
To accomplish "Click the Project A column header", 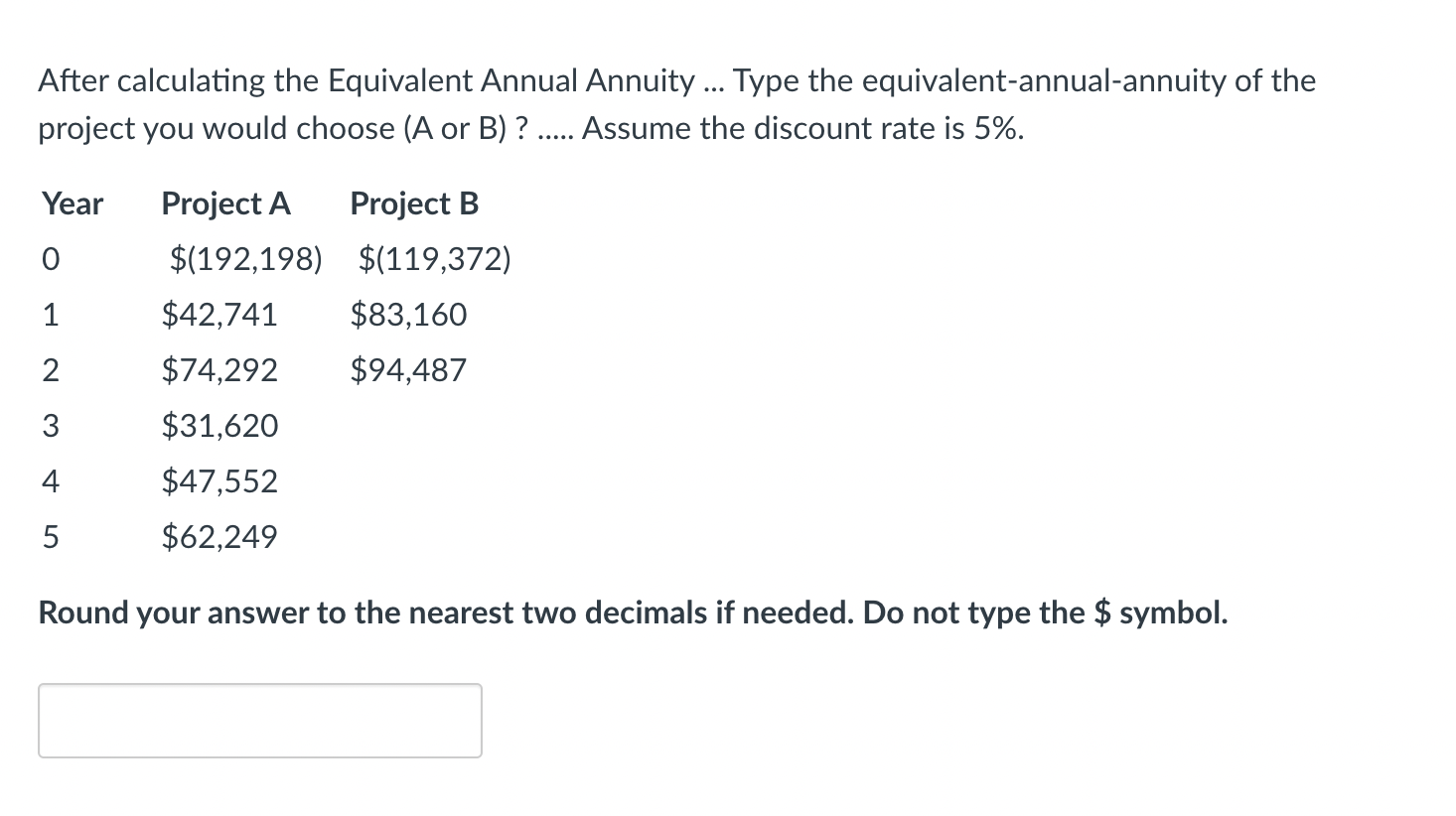I will pyautogui.click(x=224, y=204).
